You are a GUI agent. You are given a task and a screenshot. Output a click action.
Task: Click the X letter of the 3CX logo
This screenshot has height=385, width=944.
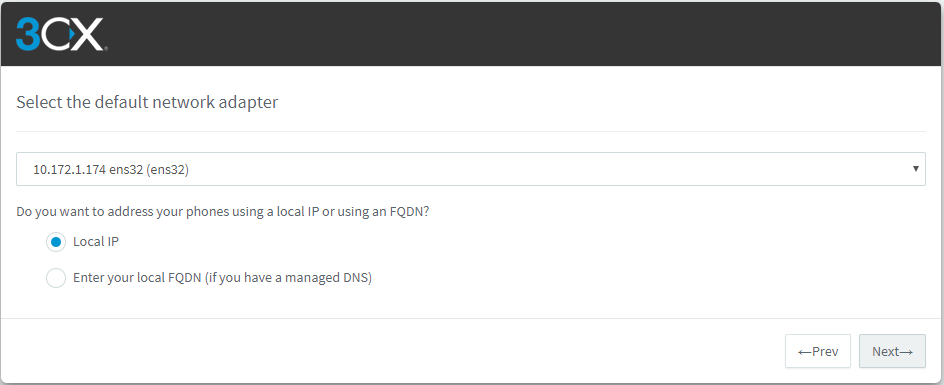92,34
